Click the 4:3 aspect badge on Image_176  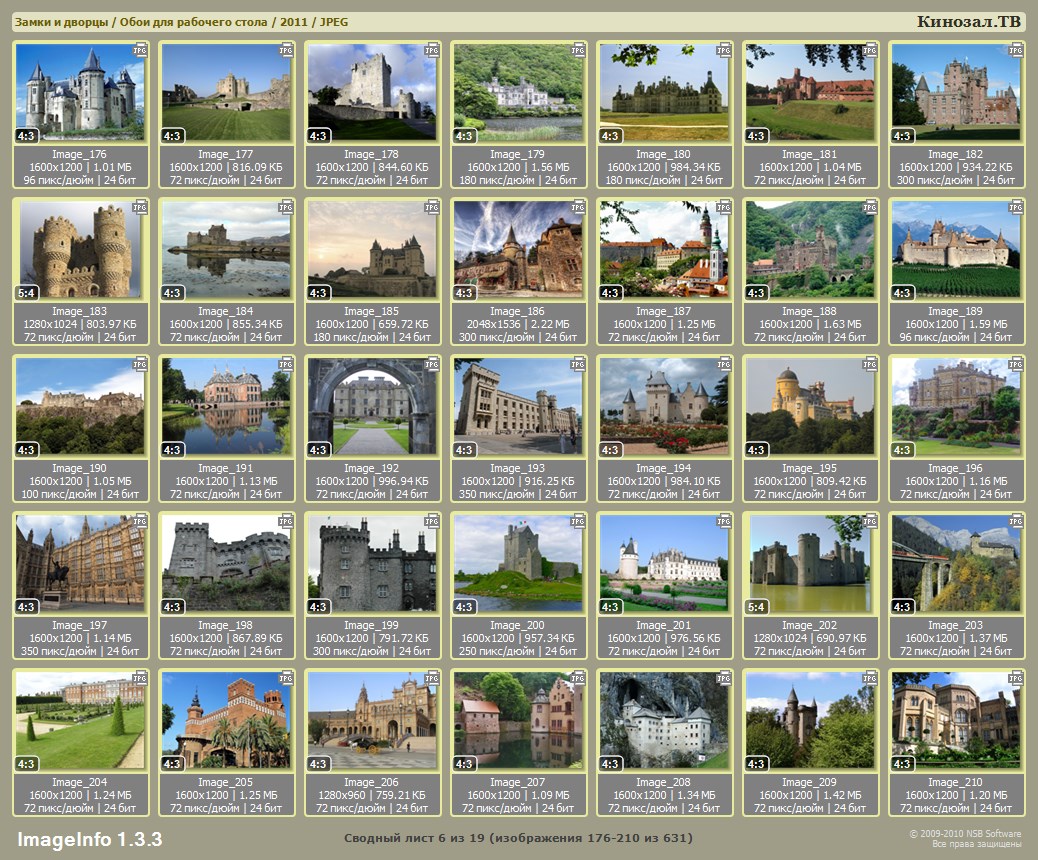coord(26,136)
